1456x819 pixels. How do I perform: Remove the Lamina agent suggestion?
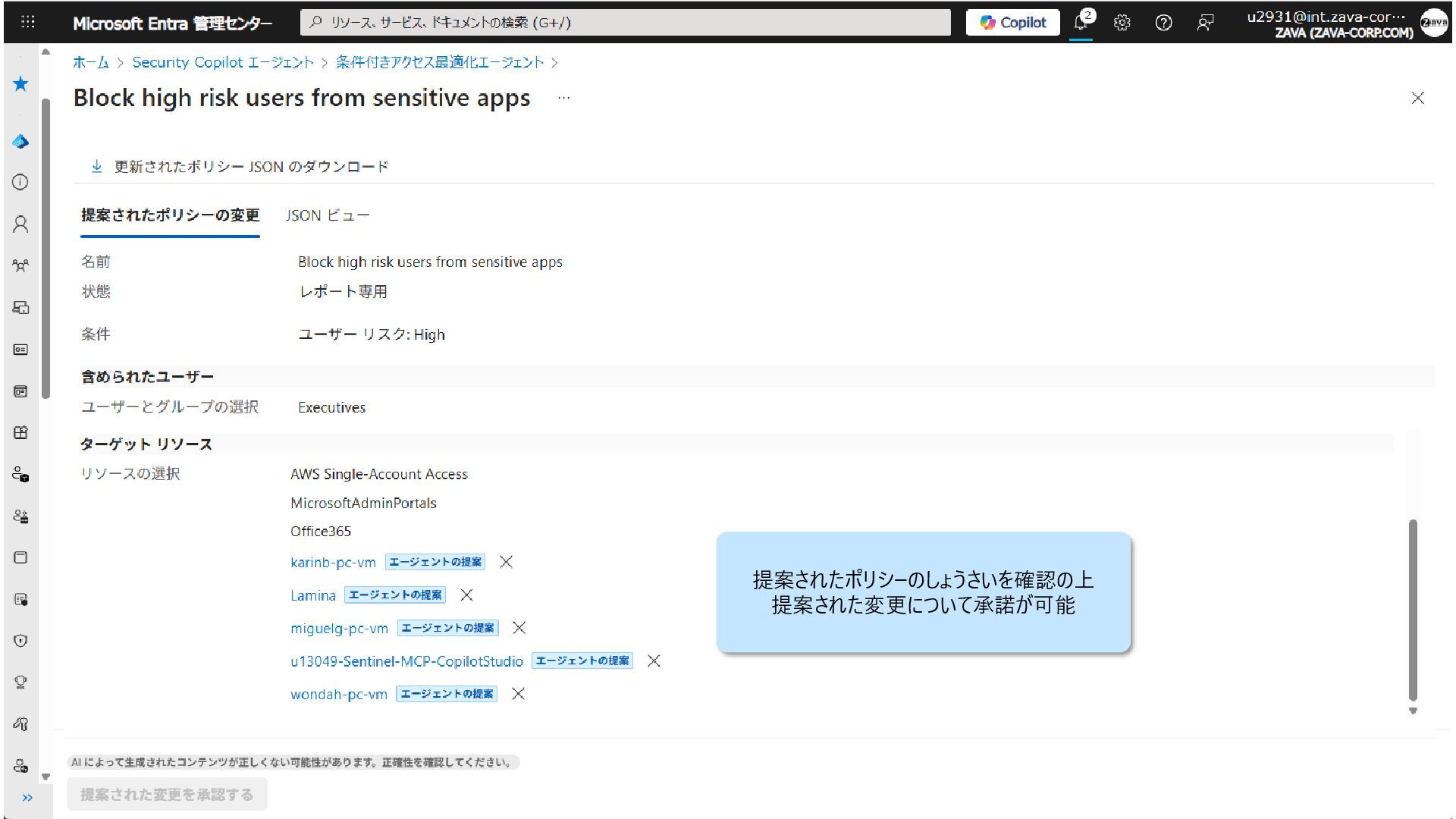coord(466,595)
